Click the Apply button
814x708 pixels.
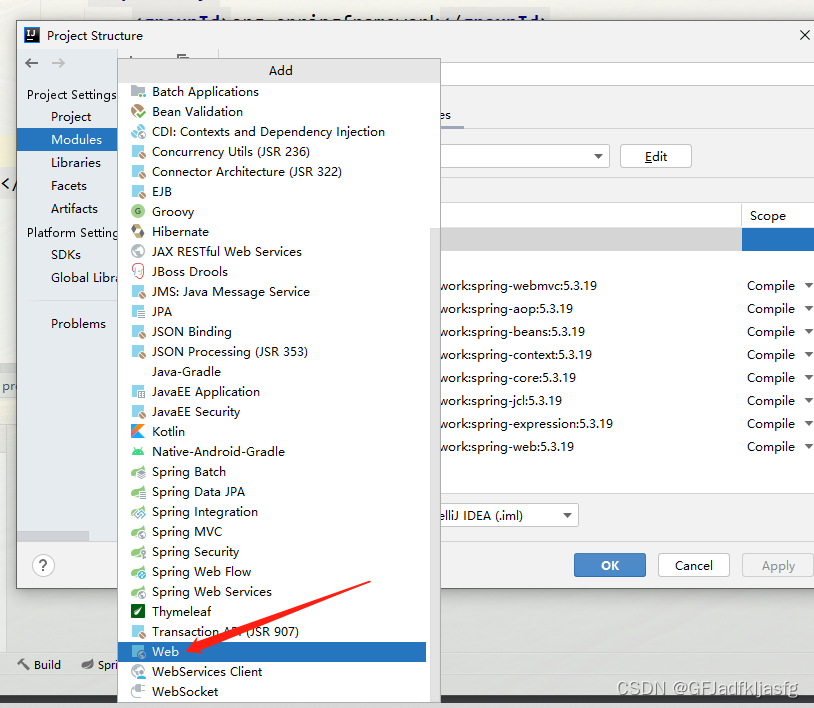tap(778, 565)
